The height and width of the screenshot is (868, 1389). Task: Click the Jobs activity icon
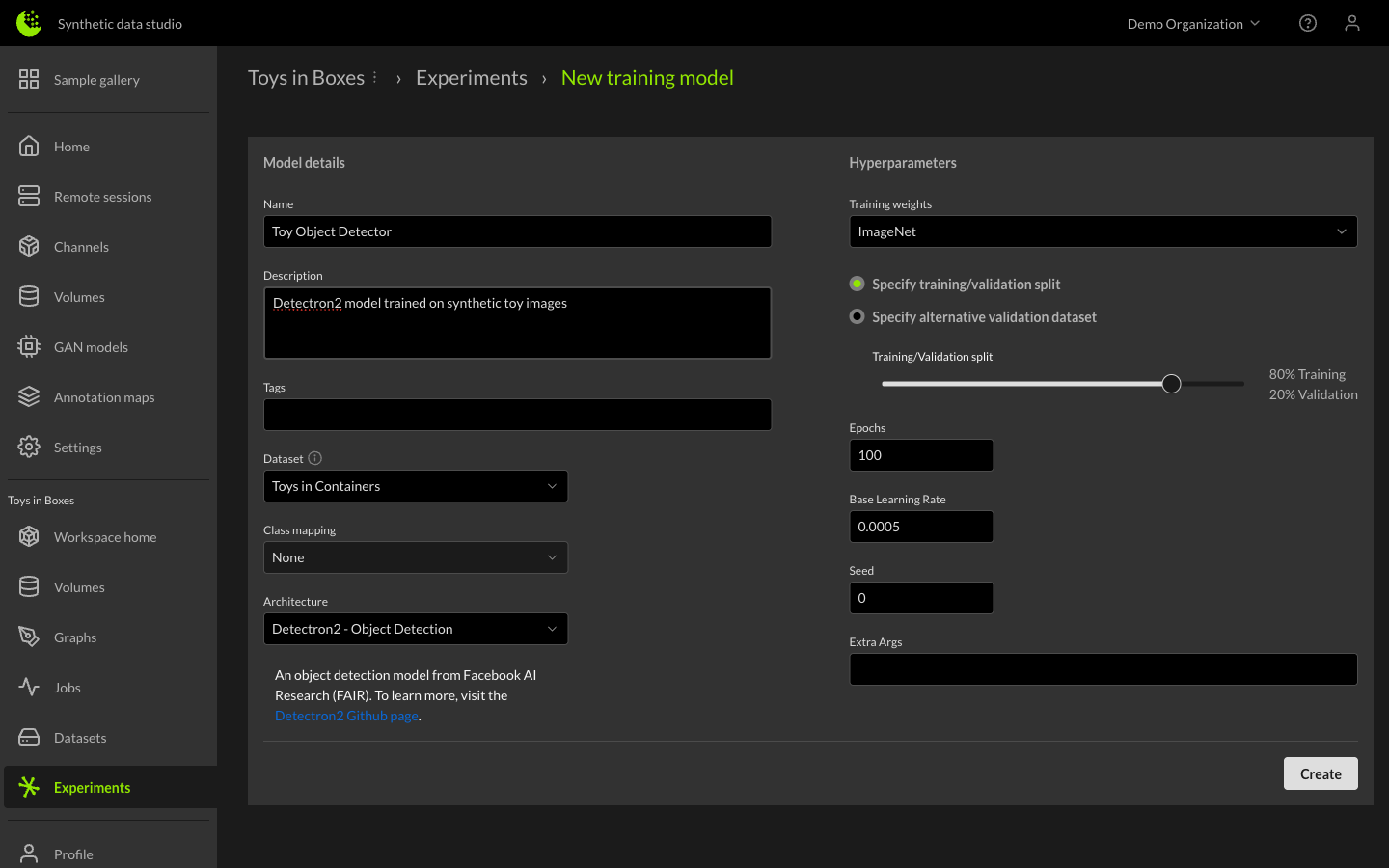29,687
